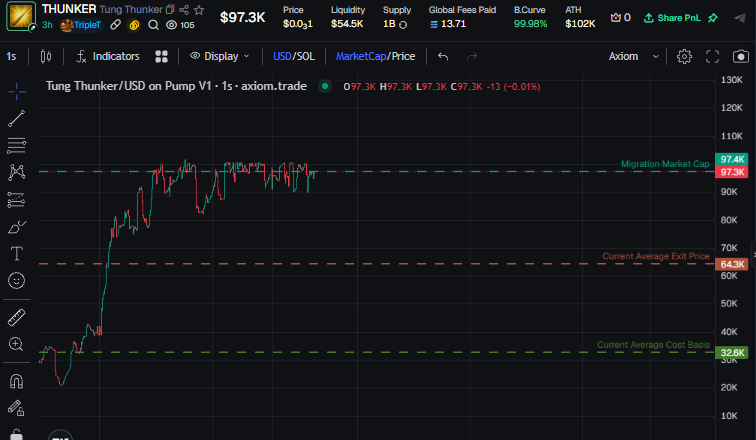756x440 pixels.
Task: Click the B.Curve 99.98% value
Action: point(530,24)
